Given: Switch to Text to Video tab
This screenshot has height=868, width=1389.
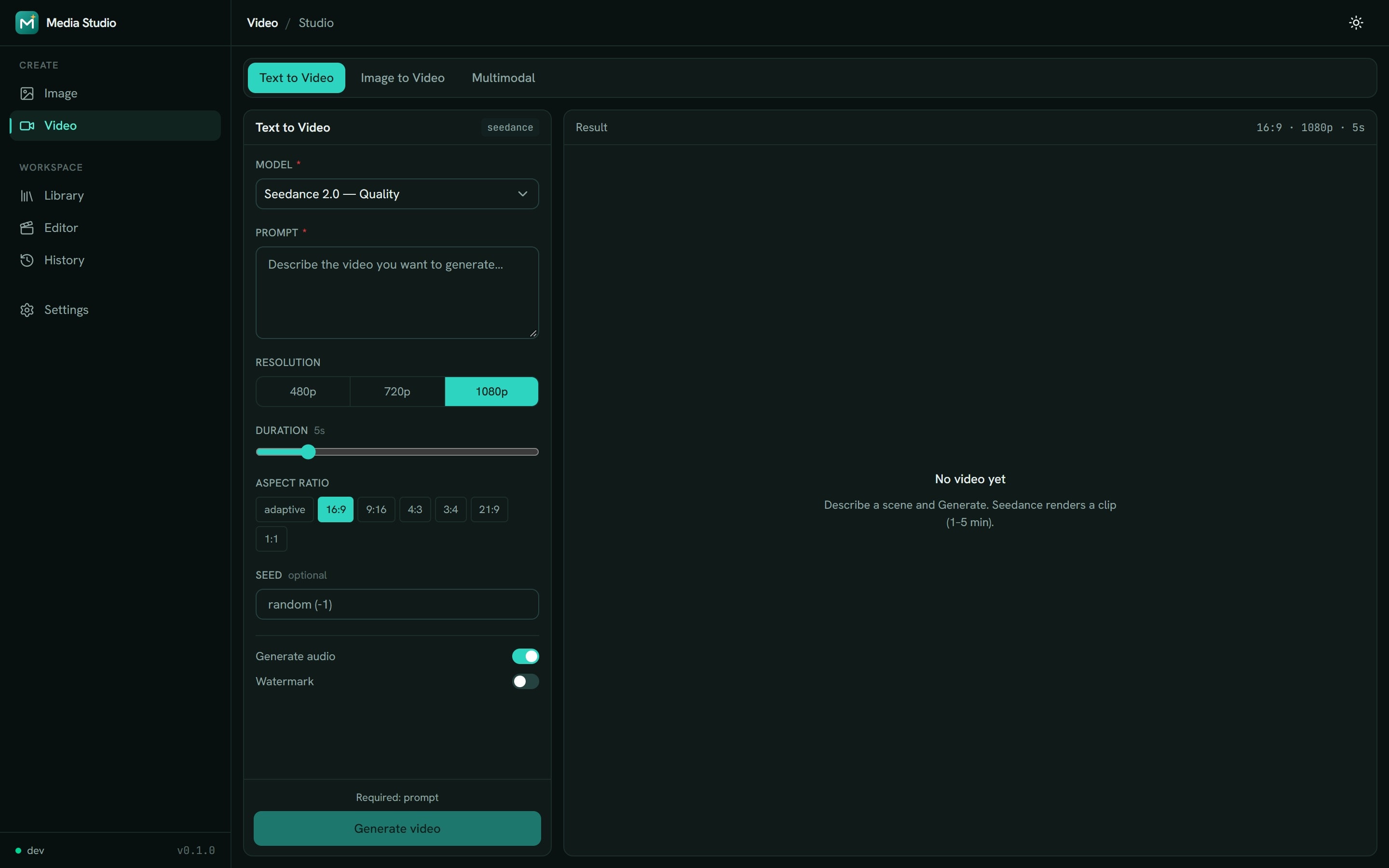Looking at the screenshot, I should click(x=296, y=78).
